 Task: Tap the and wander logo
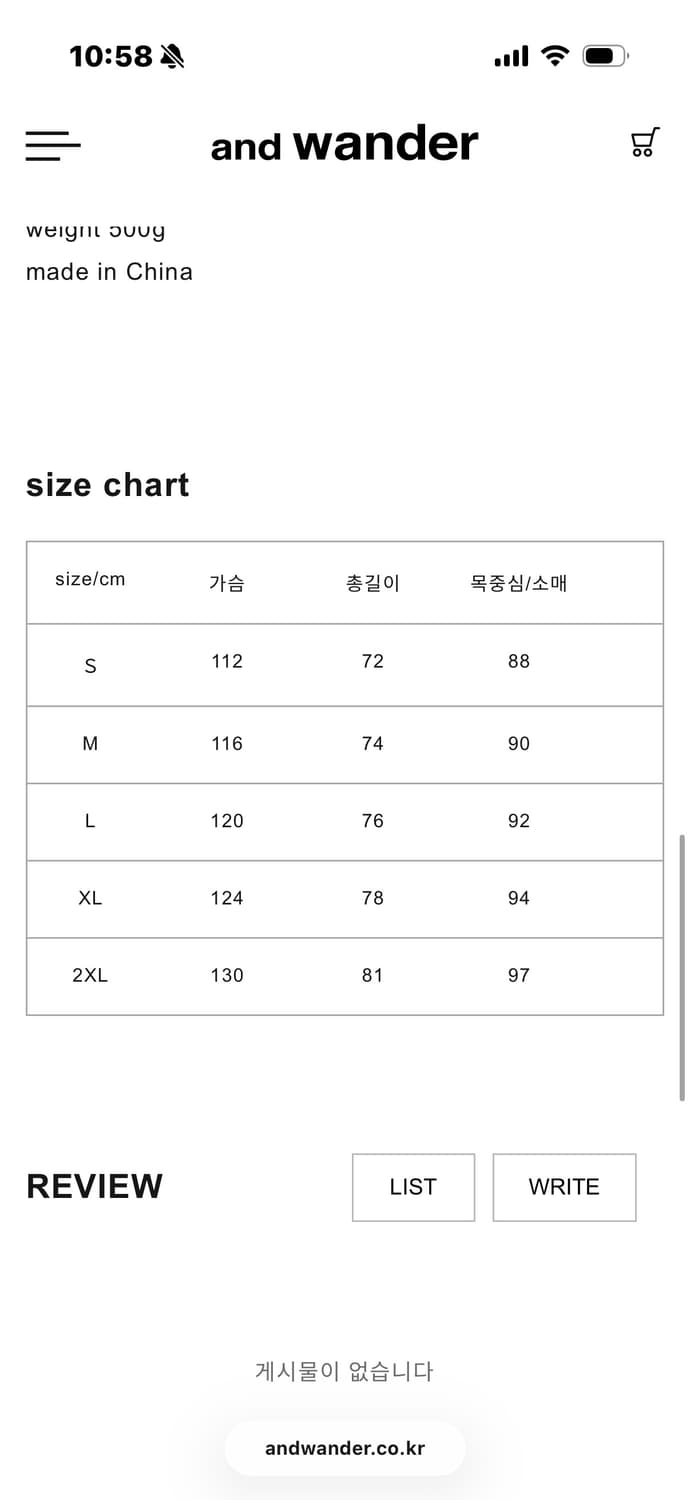click(344, 143)
